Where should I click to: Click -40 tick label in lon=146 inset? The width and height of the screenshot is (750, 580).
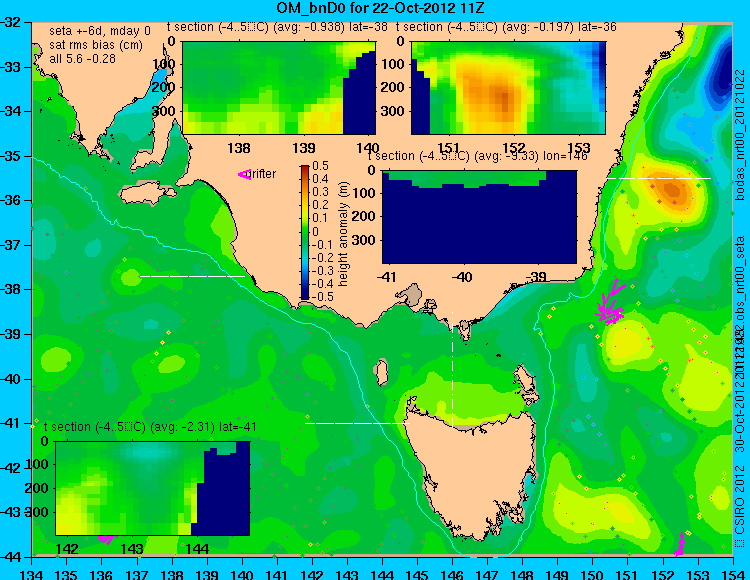click(x=462, y=276)
